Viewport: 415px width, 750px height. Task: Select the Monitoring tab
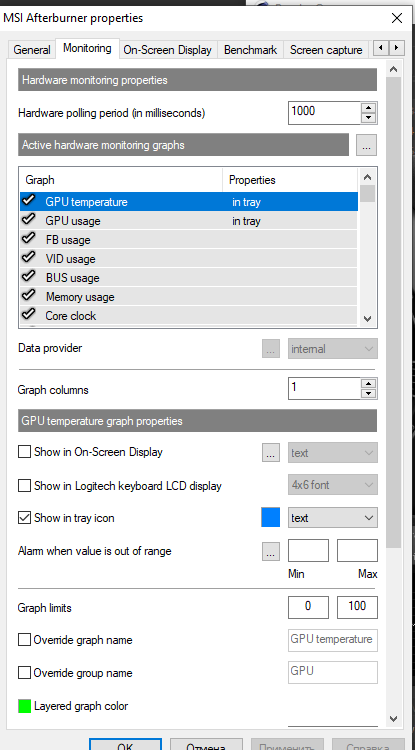click(87, 48)
